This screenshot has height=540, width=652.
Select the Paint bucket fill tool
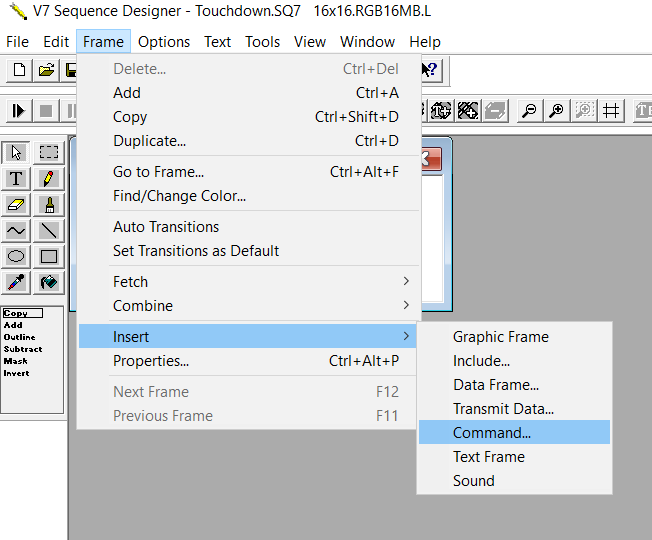tap(49, 283)
